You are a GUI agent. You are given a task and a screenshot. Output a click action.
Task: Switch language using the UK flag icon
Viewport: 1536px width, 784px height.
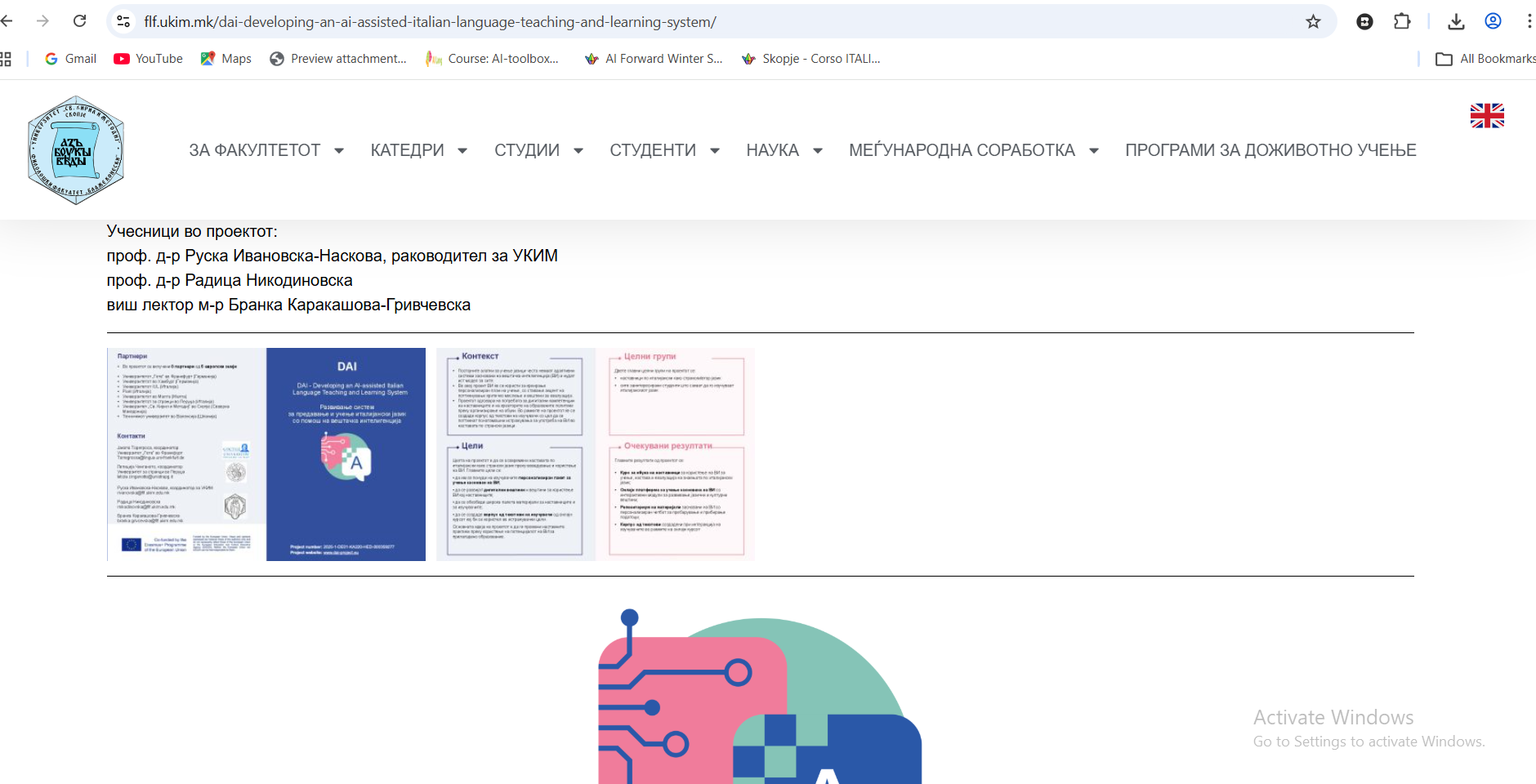pyautogui.click(x=1487, y=116)
